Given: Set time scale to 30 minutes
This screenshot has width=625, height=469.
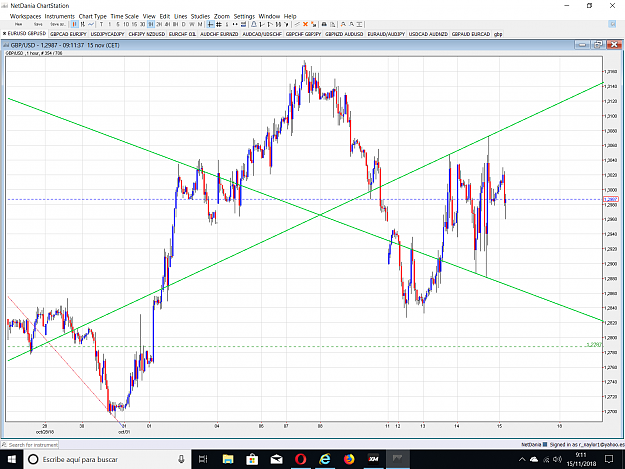Looking at the screenshot, I should pyautogui.click(x=142, y=24).
